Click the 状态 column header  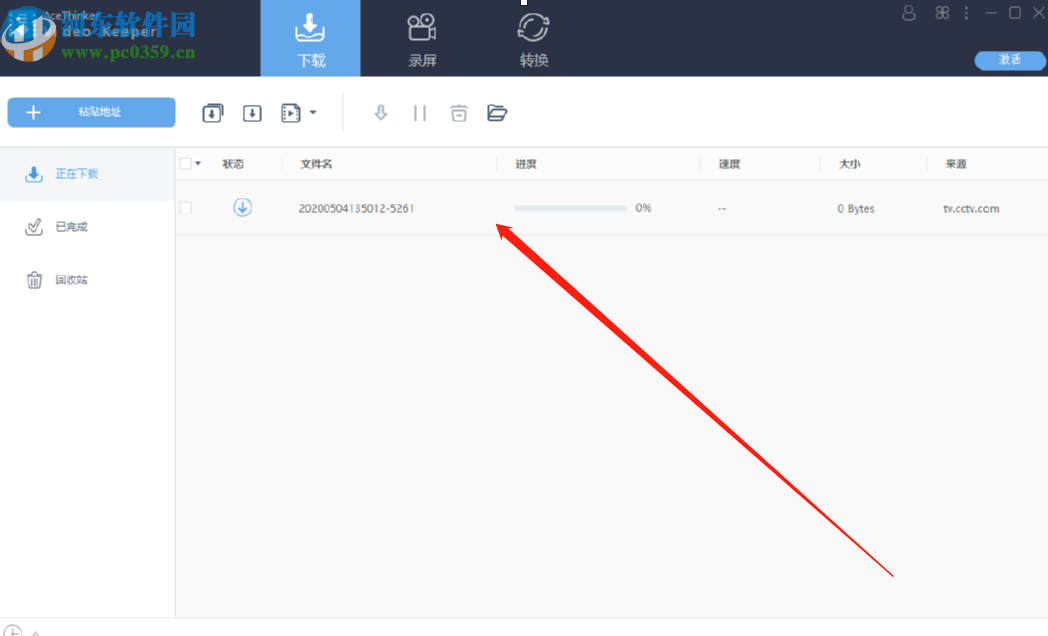[x=233, y=164]
